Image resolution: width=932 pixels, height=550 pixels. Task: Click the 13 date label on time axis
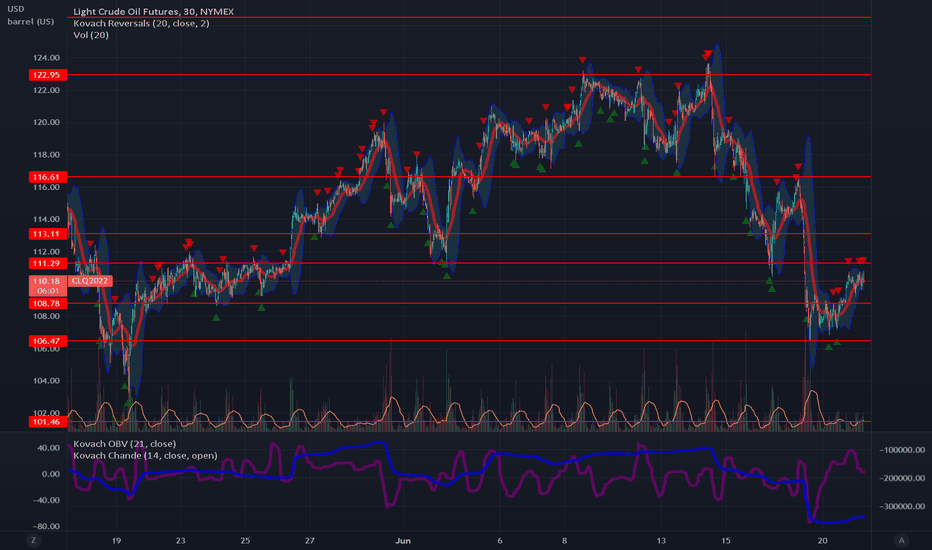[x=661, y=540]
